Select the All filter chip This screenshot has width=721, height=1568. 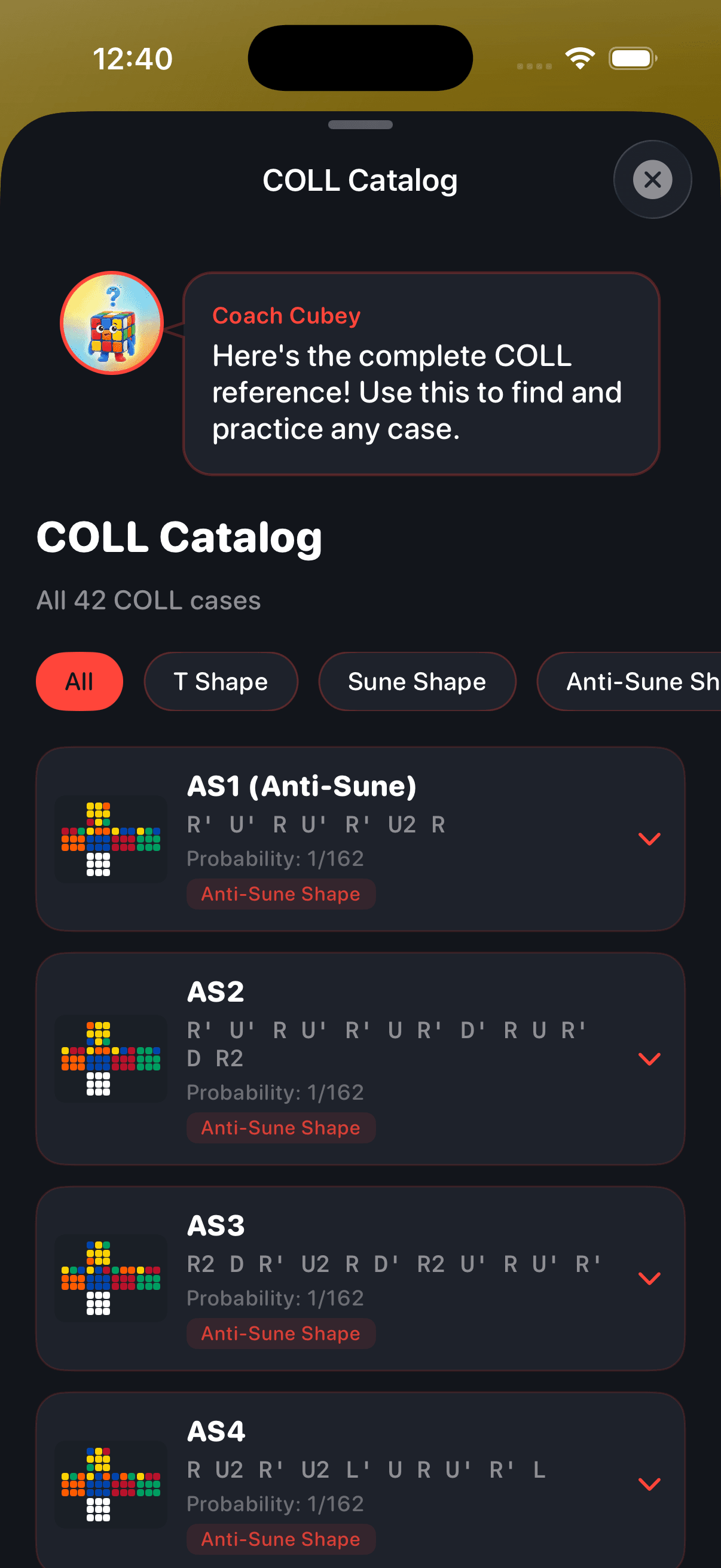click(80, 682)
